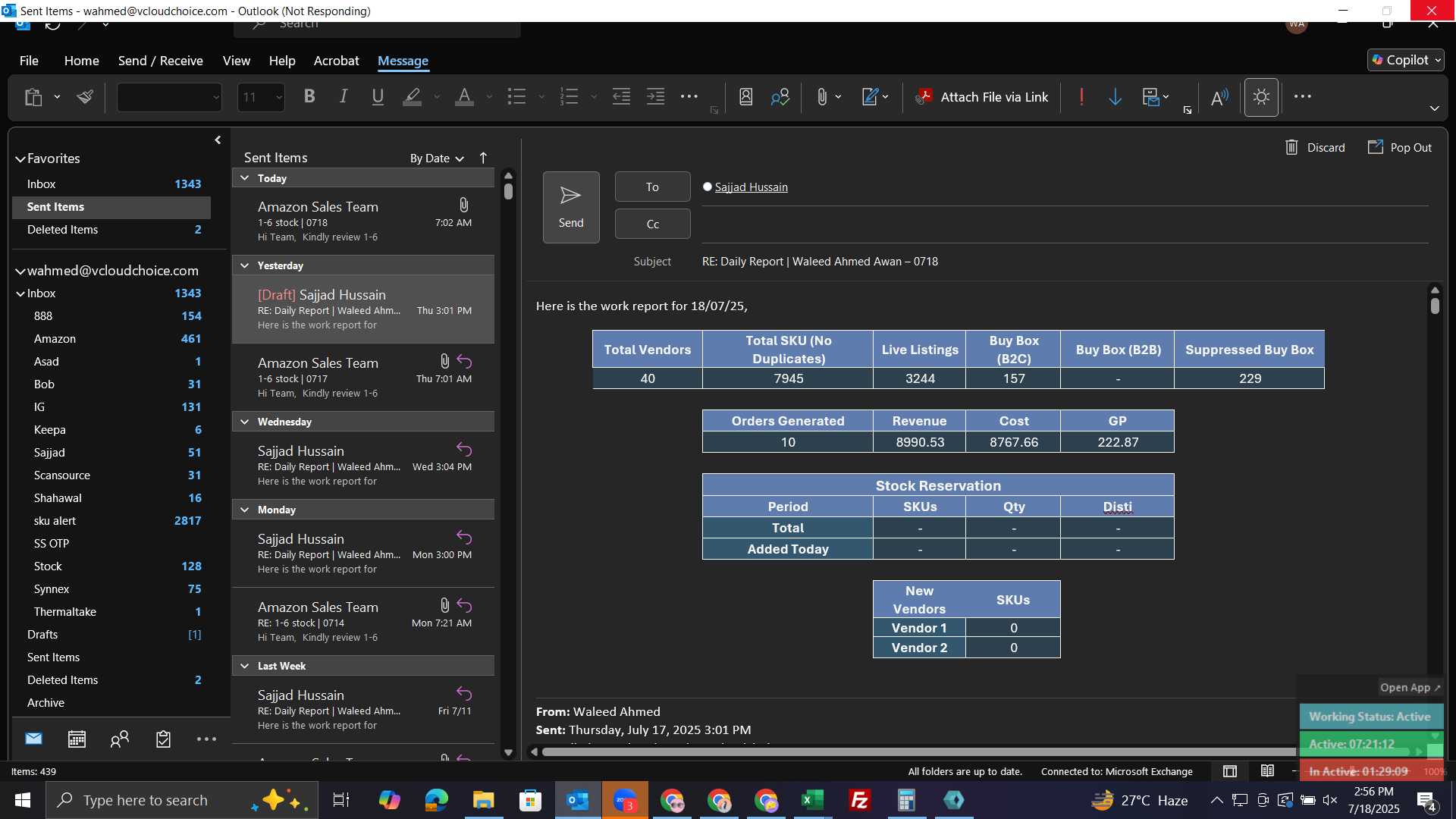Screen dimensions: 1456x819
Task: Discard the draft message
Action: coord(1315,147)
